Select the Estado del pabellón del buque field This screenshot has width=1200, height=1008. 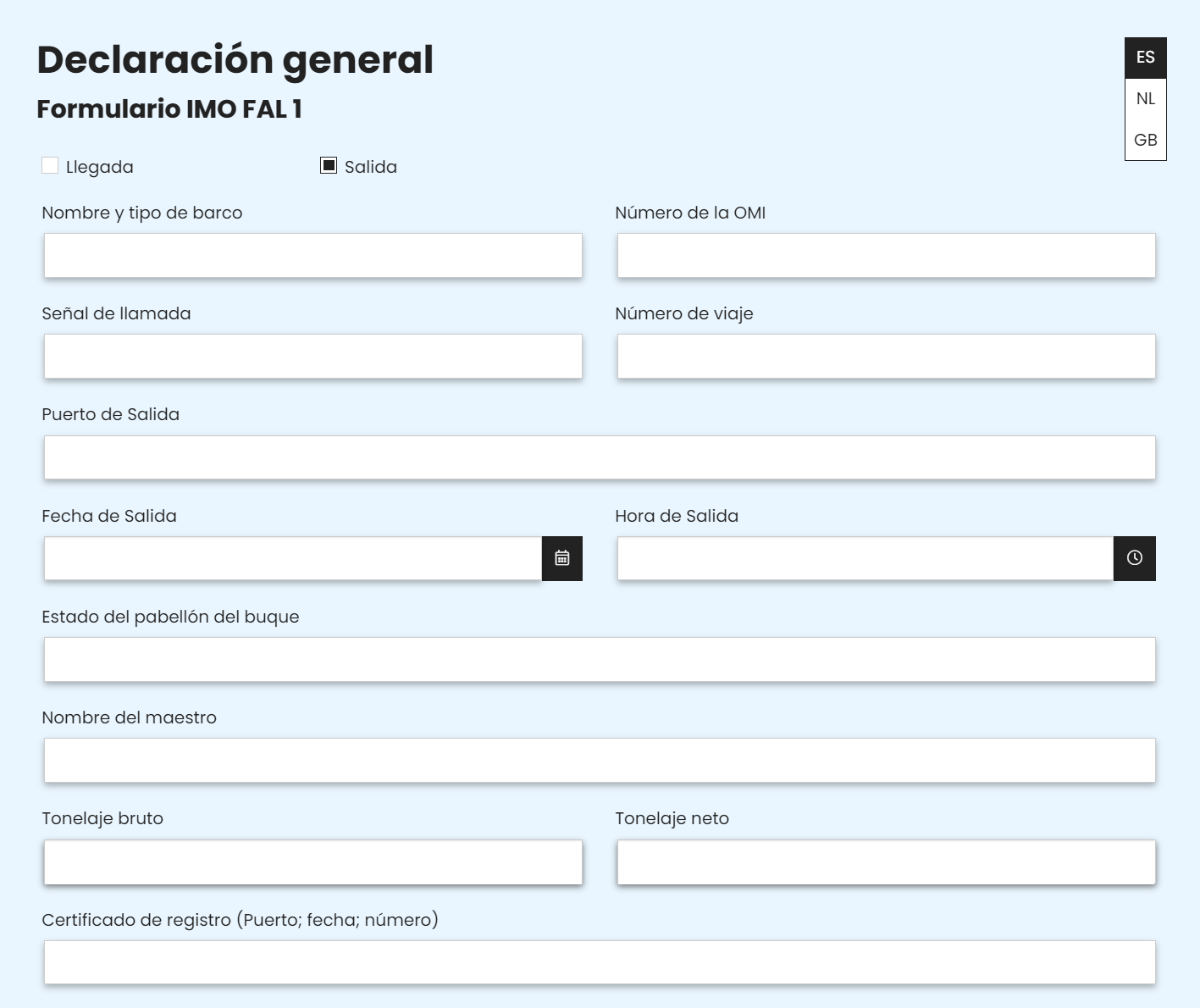[x=600, y=660]
